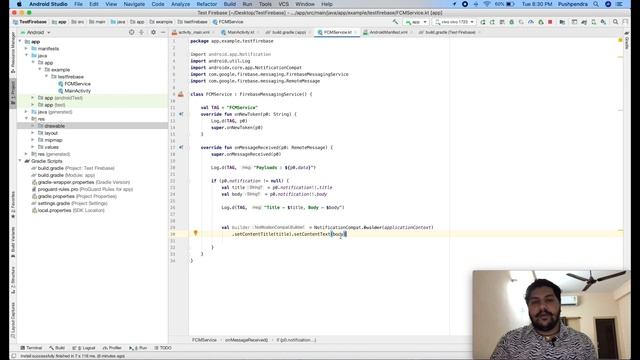This screenshot has width=640, height=360.
Task: Open the TODO tool window
Action: 163,348
